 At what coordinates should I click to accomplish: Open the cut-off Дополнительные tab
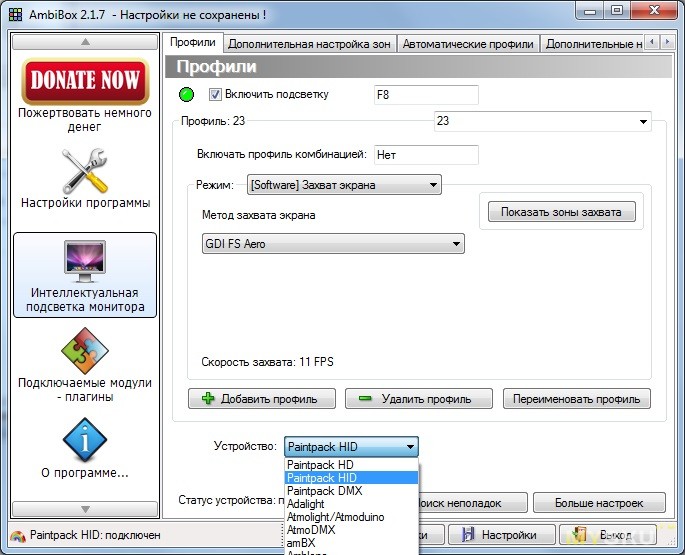coord(592,44)
